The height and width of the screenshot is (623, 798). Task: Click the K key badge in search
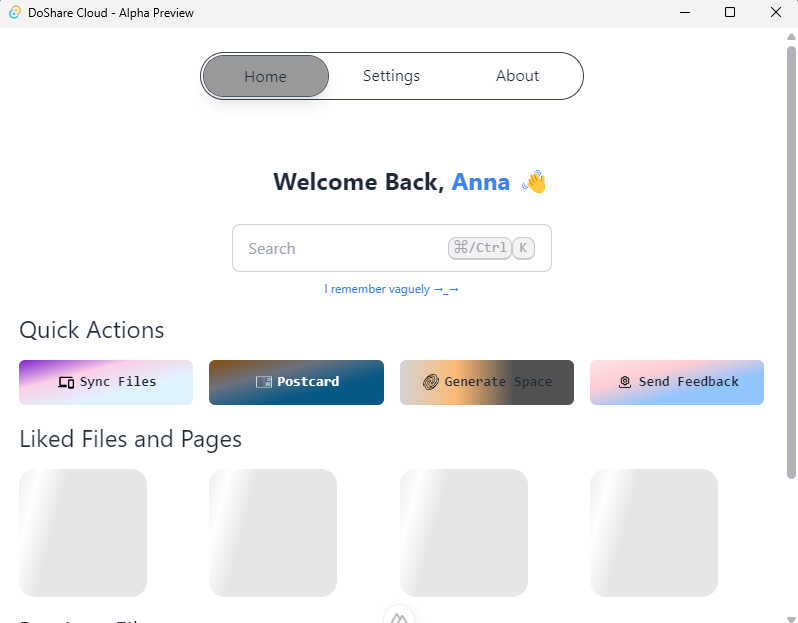tap(523, 248)
